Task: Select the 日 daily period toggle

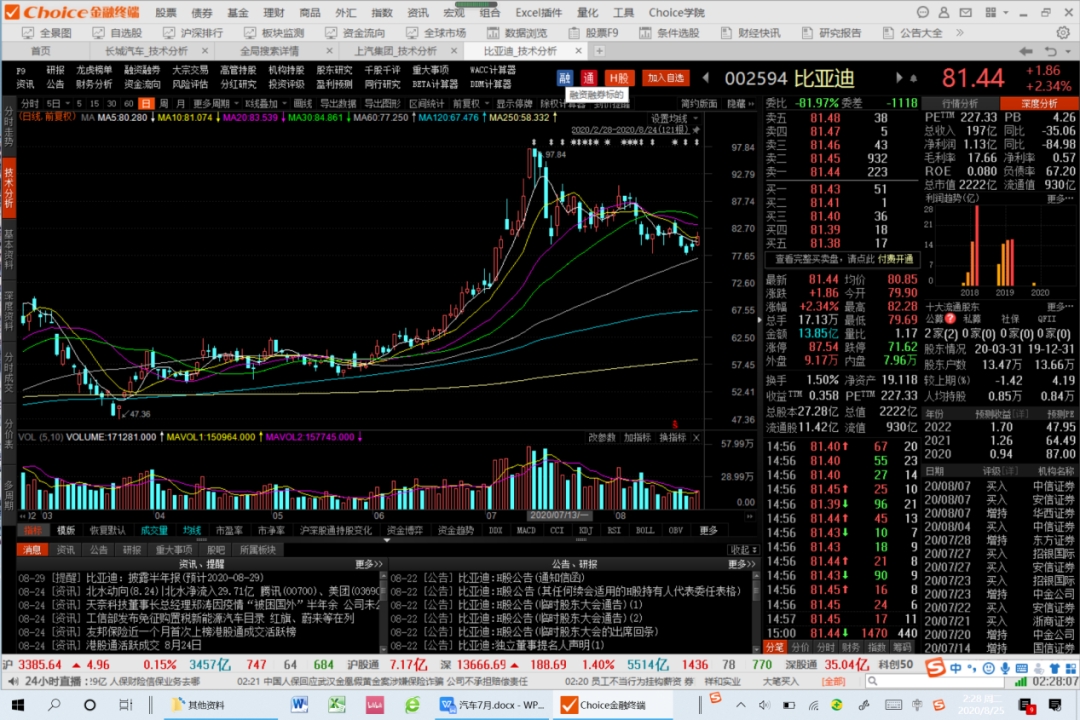Action: (145, 103)
